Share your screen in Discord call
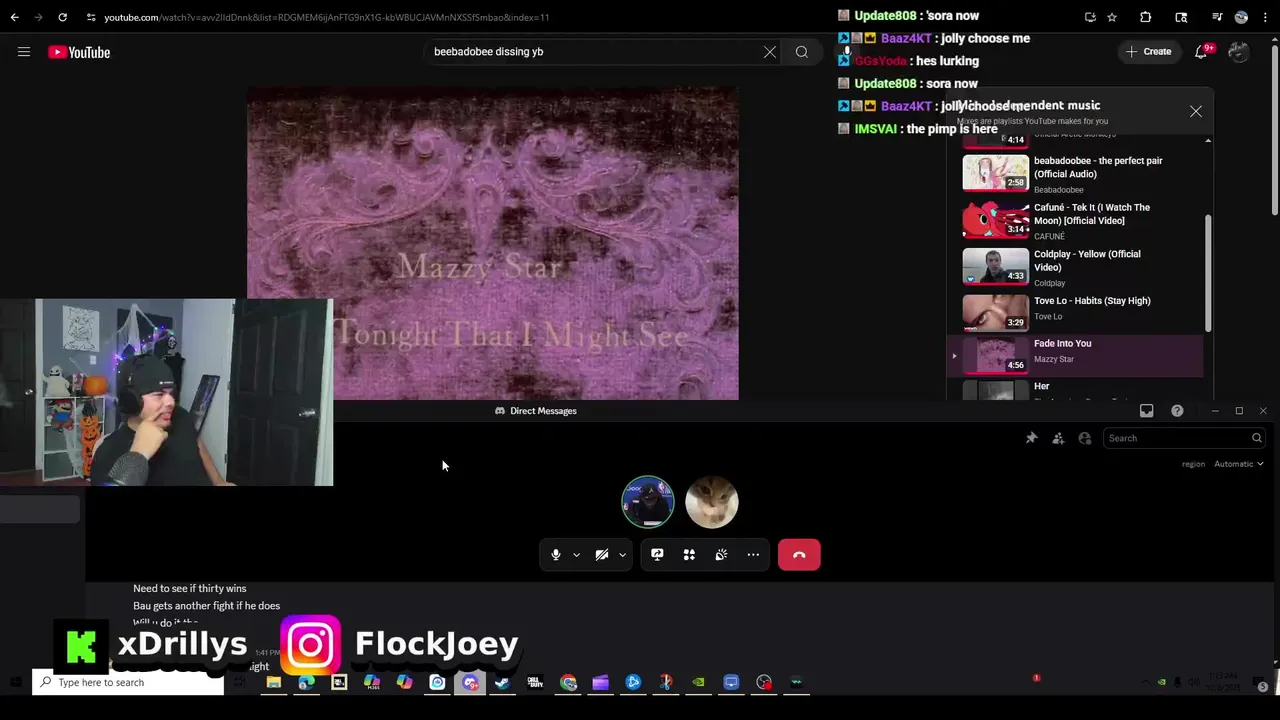 coord(657,555)
